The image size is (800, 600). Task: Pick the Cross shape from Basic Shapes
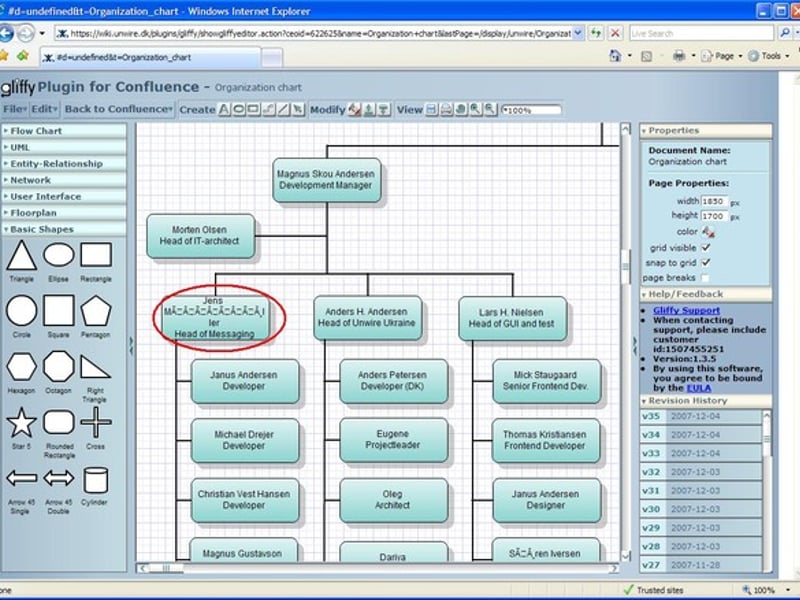pyautogui.click(x=96, y=422)
